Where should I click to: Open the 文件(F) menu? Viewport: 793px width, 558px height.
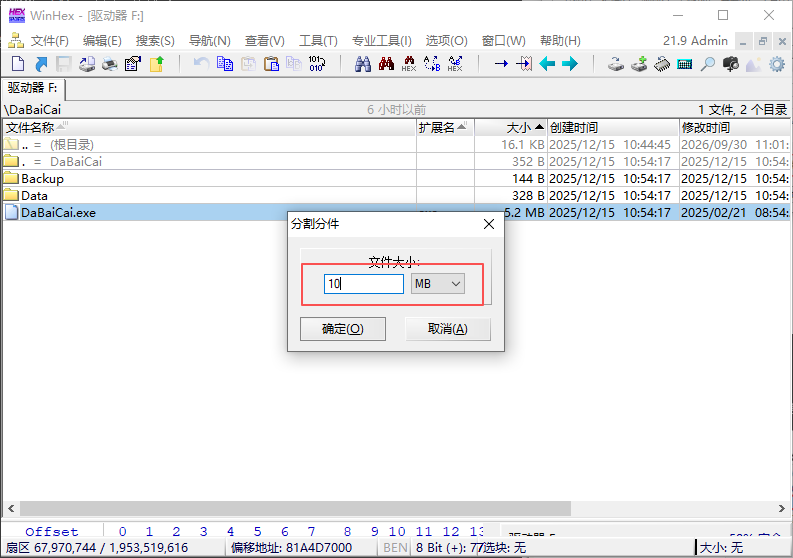50,40
